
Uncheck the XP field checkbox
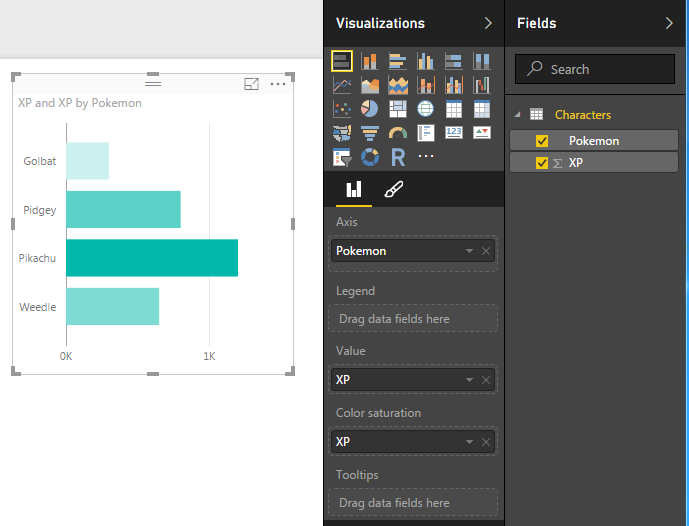point(542,163)
